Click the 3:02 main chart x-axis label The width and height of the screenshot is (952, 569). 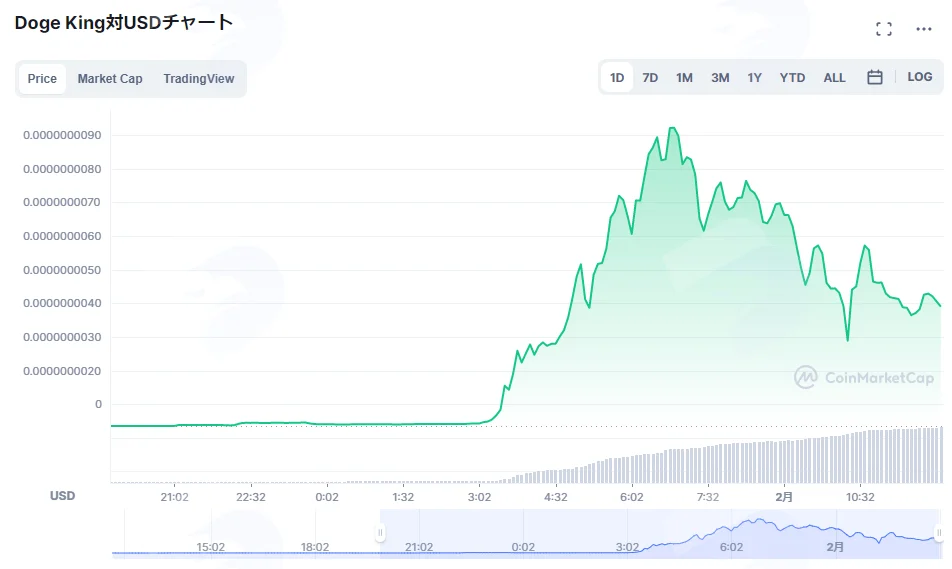click(479, 497)
